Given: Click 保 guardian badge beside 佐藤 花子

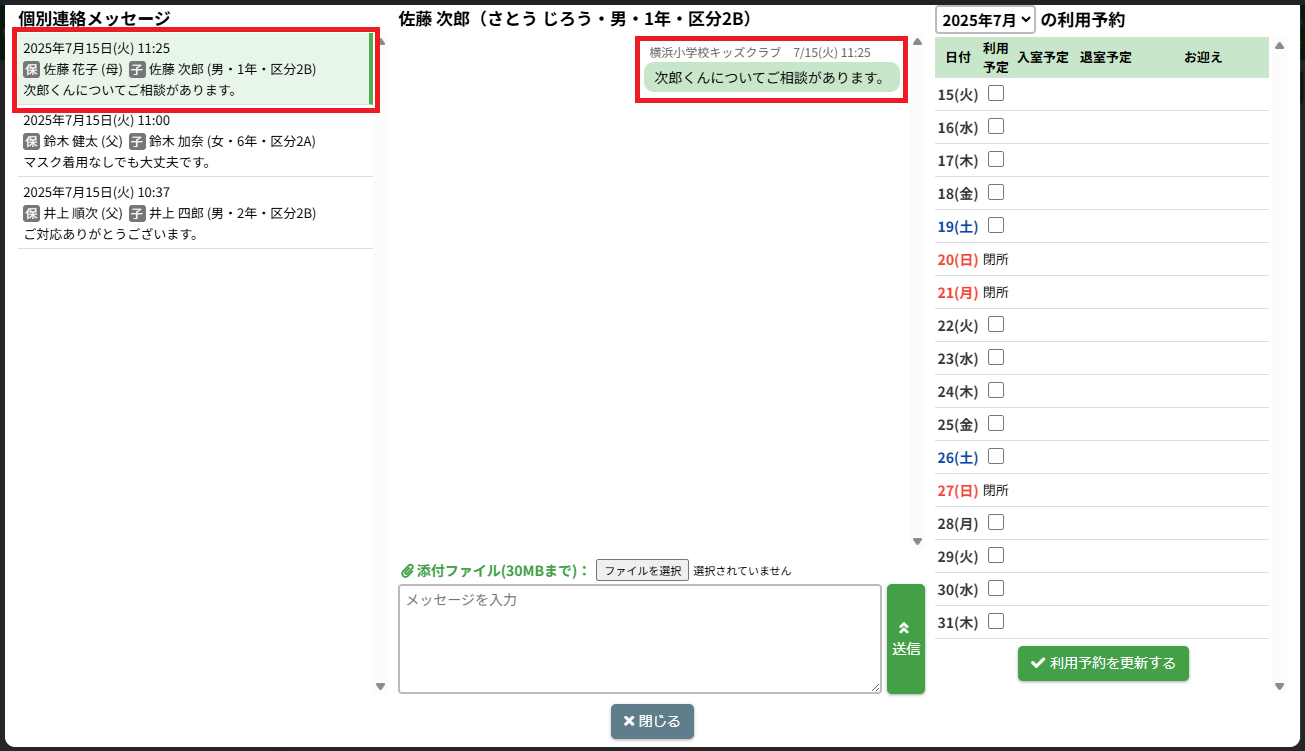Looking at the screenshot, I should 31,70.
